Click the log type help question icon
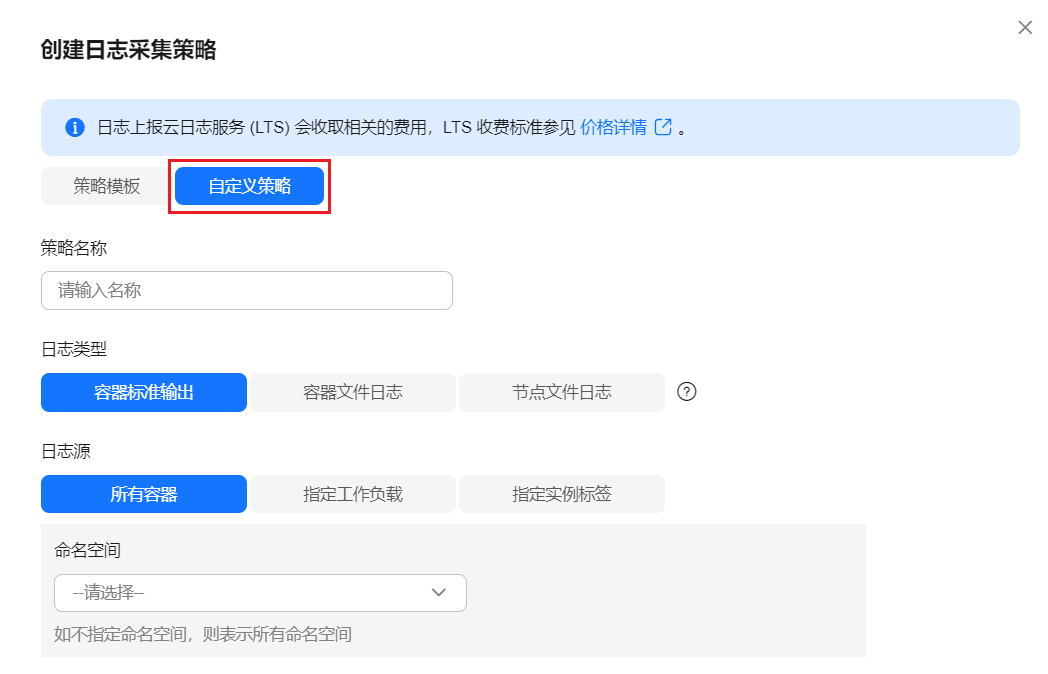 point(686,392)
